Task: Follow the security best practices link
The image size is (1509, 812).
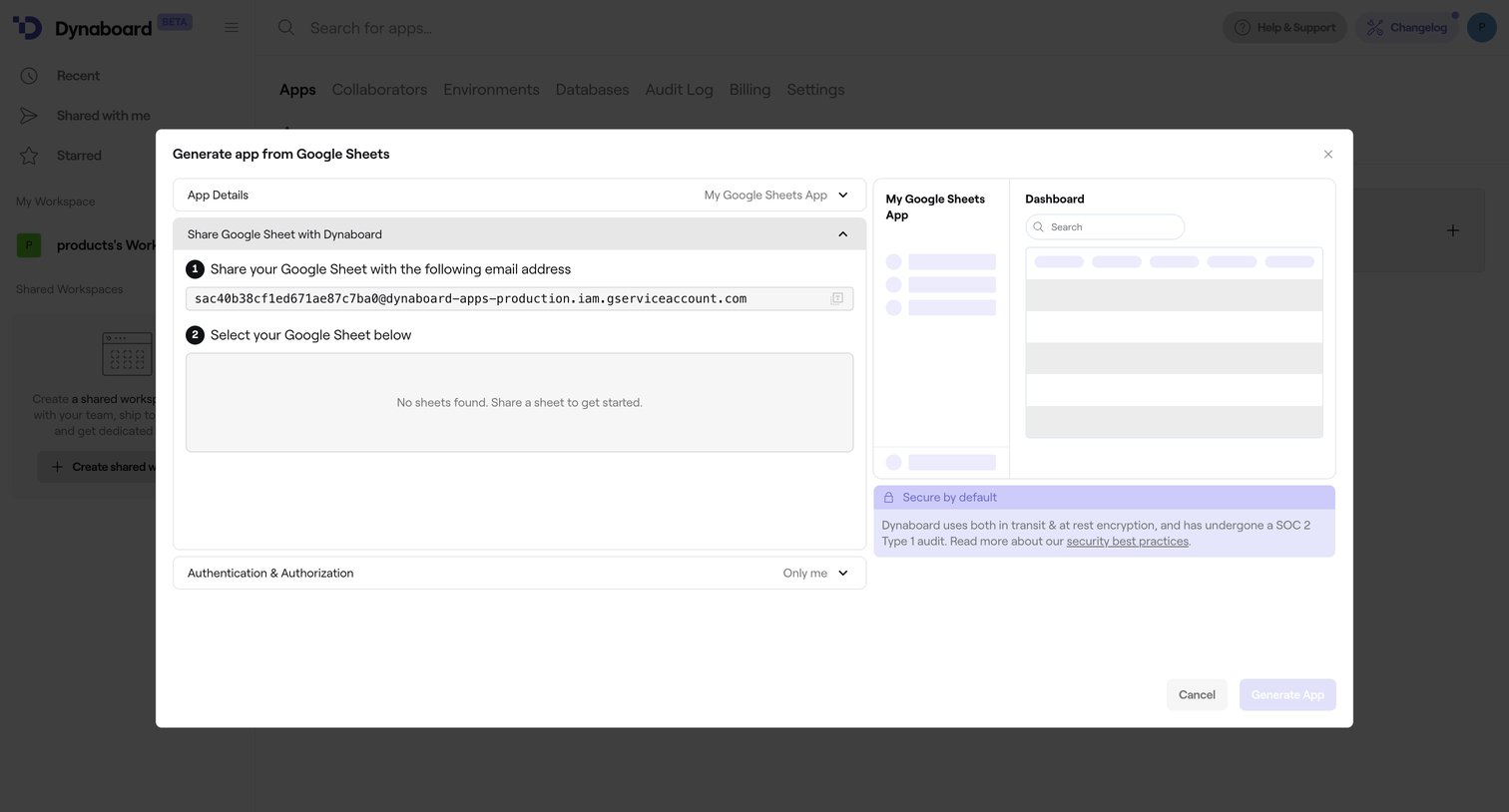Action: coord(1128,542)
